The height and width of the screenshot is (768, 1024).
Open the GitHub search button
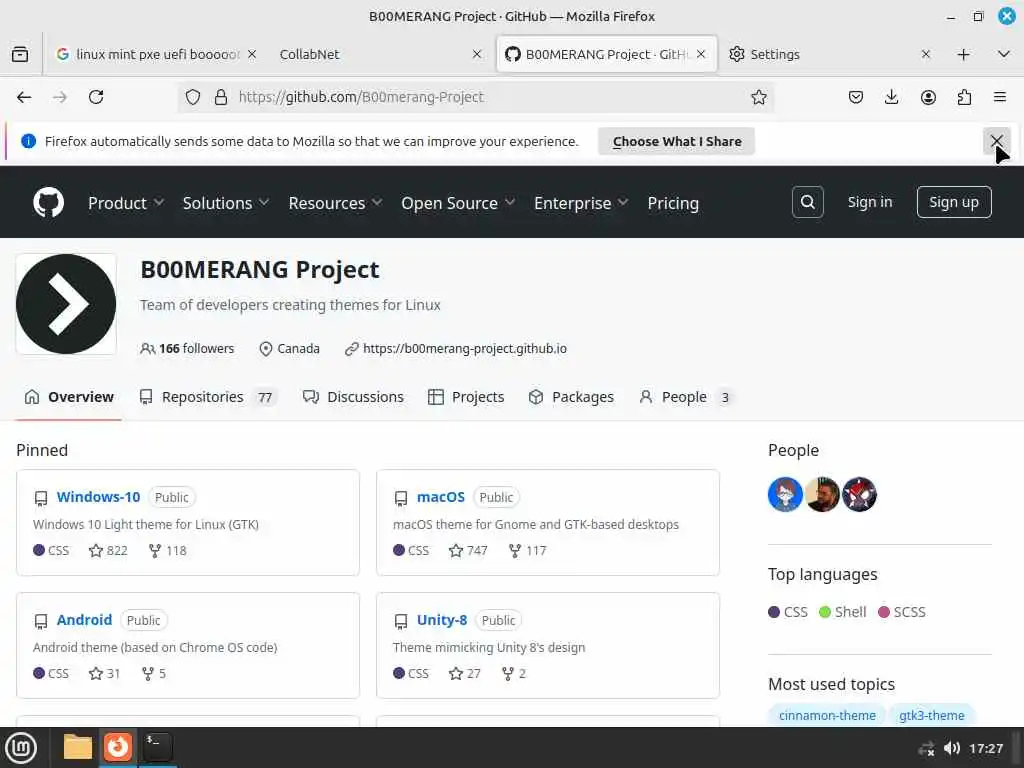[808, 202]
